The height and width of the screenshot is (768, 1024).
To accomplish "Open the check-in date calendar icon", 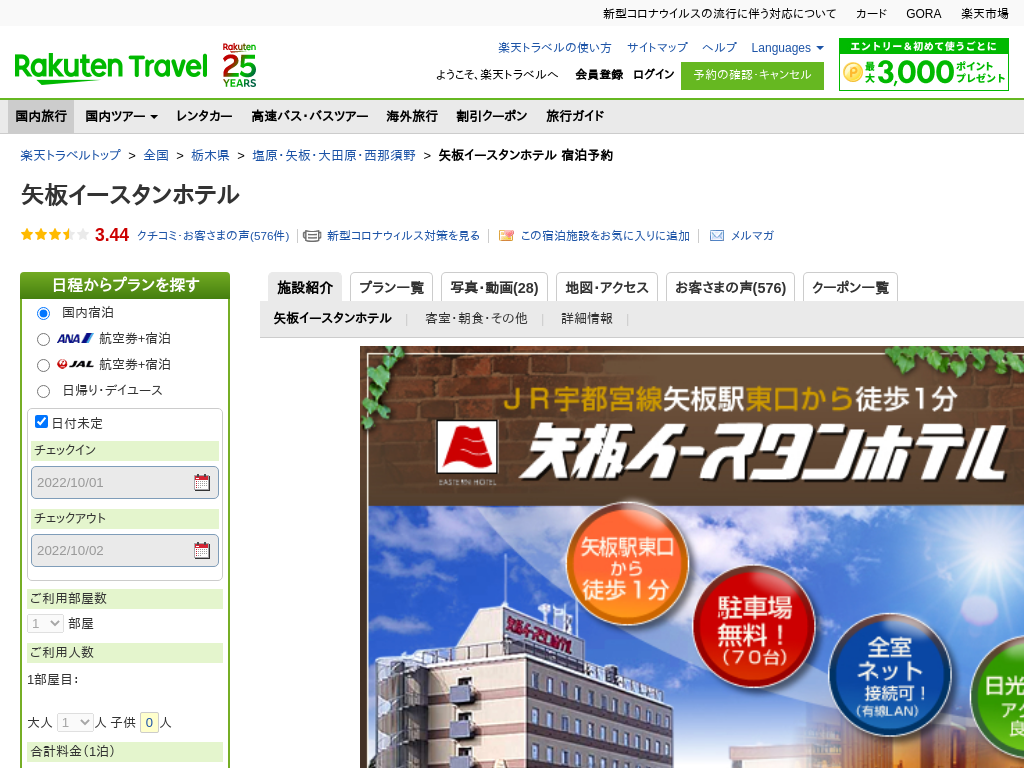I will tap(202, 483).
